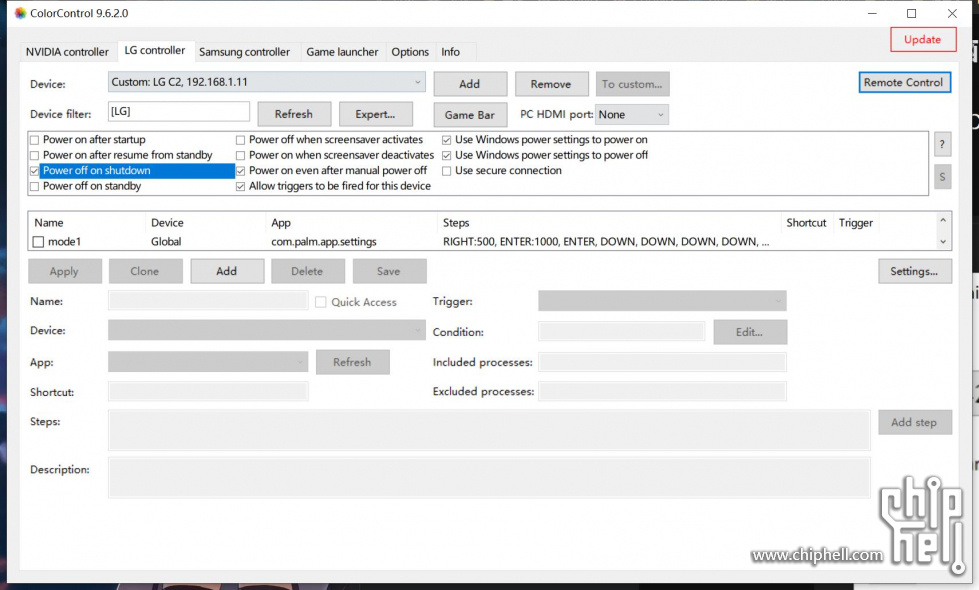
Task: Clone the selected preset
Action: coord(145,271)
